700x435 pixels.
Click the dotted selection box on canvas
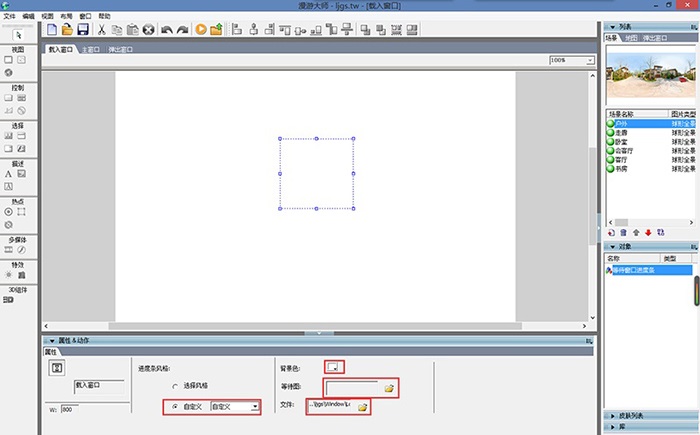click(x=317, y=174)
